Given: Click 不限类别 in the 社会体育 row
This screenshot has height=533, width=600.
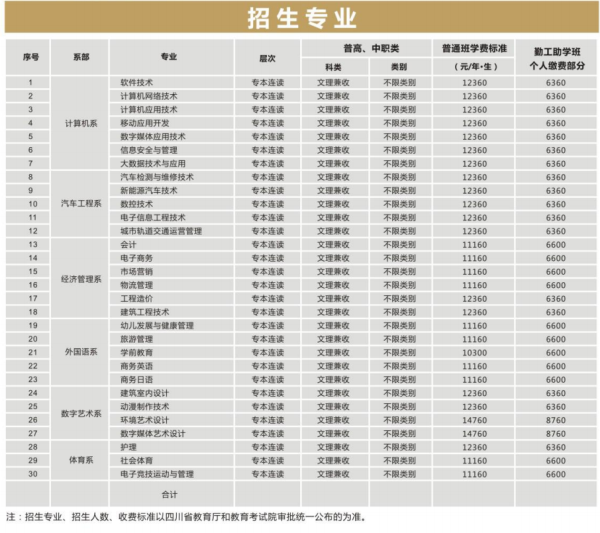Looking at the screenshot, I should tap(400, 460).
